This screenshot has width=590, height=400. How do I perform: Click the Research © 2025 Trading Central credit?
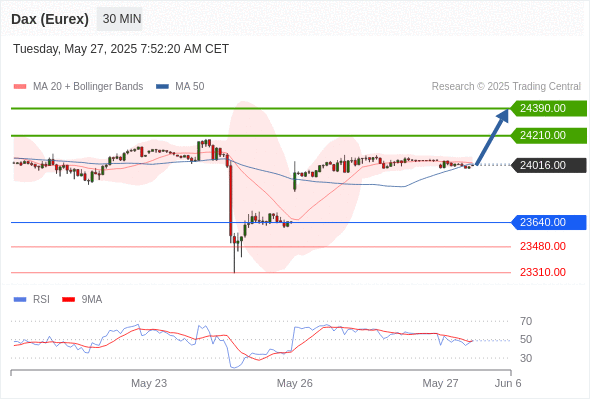(x=506, y=87)
